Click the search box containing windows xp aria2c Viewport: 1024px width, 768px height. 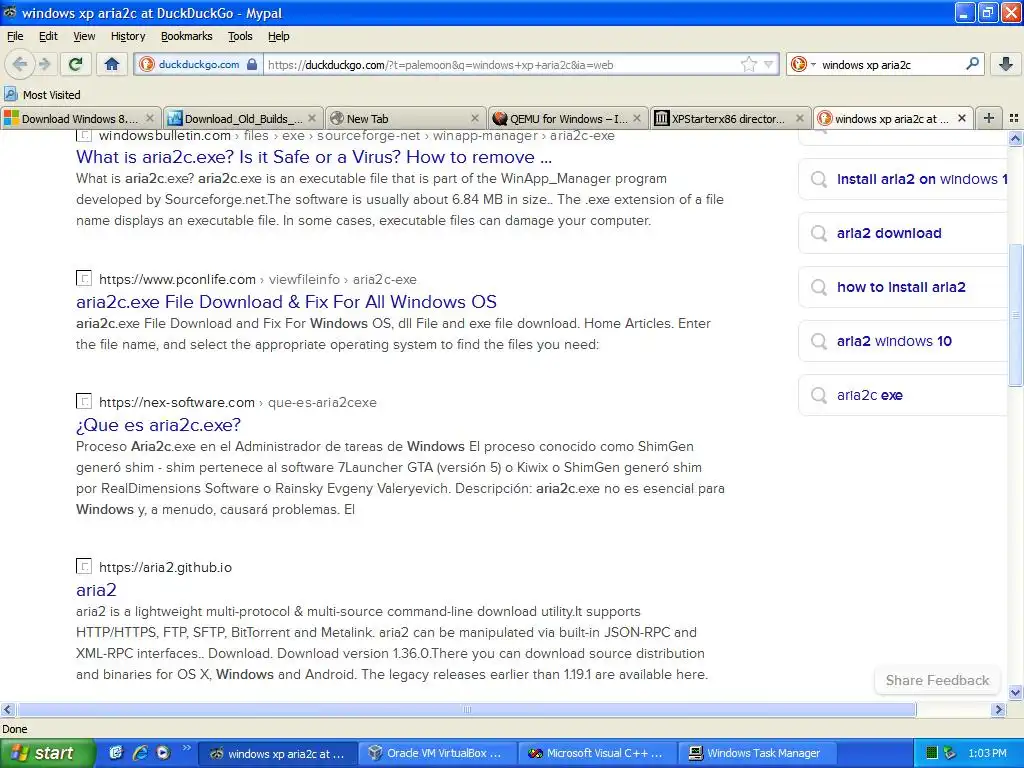(888, 64)
